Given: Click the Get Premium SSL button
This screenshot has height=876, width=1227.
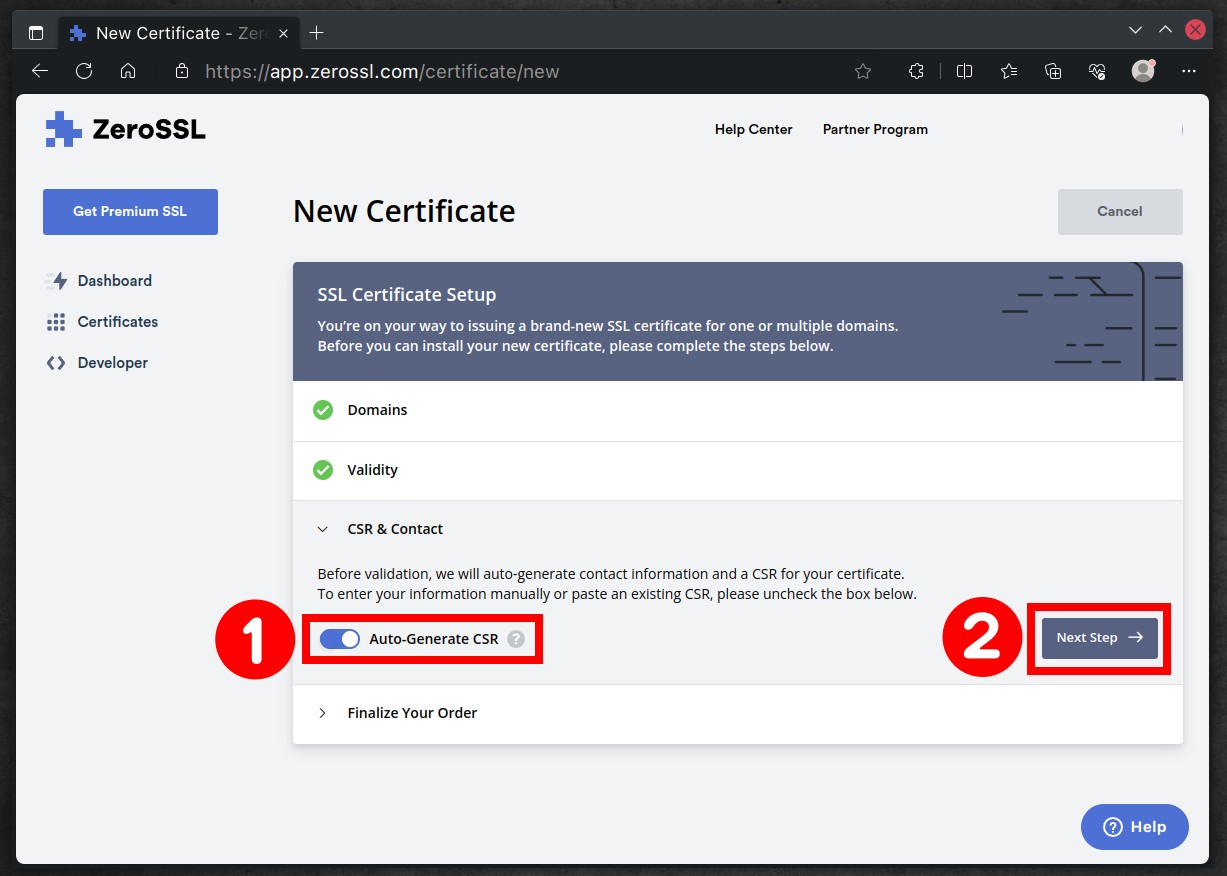Looking at the screenshot, I should point(130,212).
